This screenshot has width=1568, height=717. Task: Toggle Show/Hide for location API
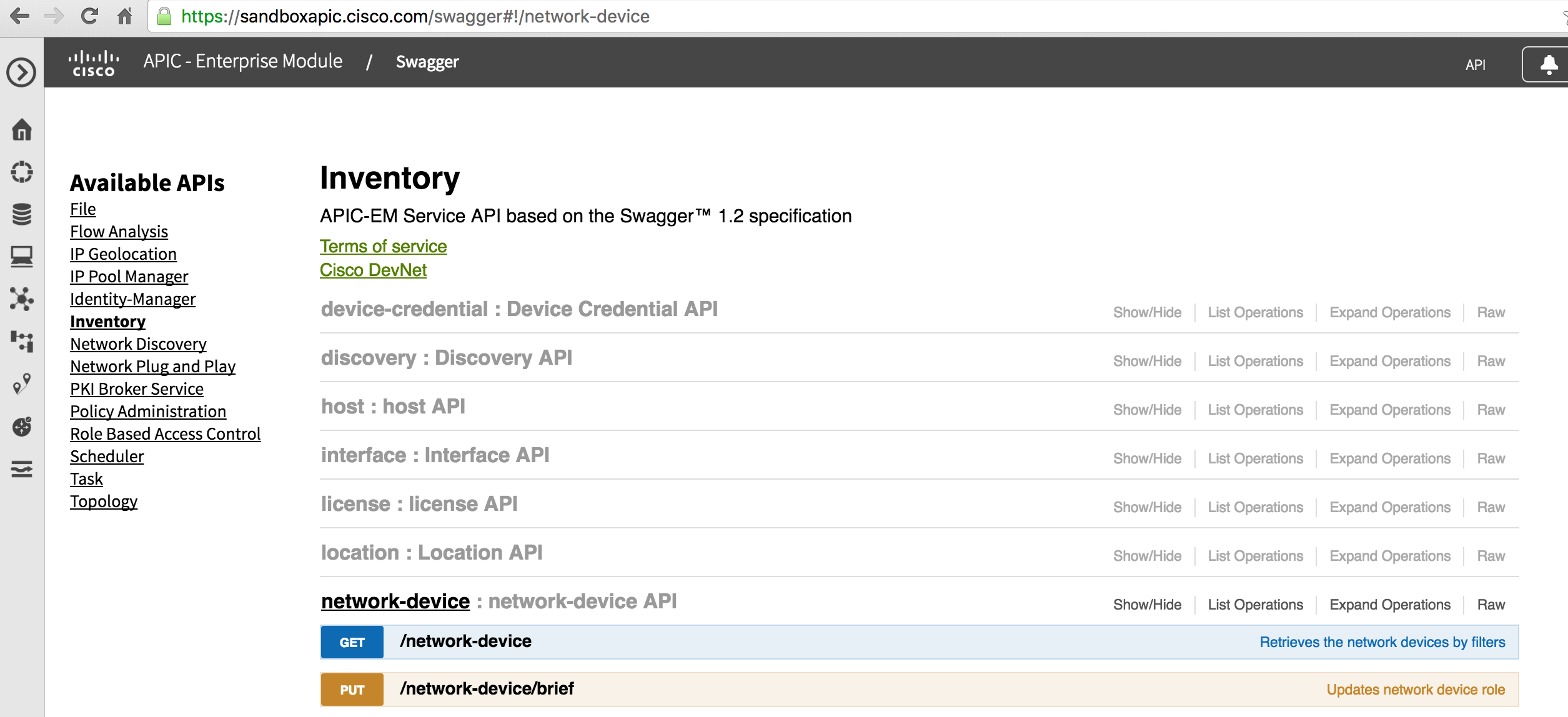[x=1147, y=556]
